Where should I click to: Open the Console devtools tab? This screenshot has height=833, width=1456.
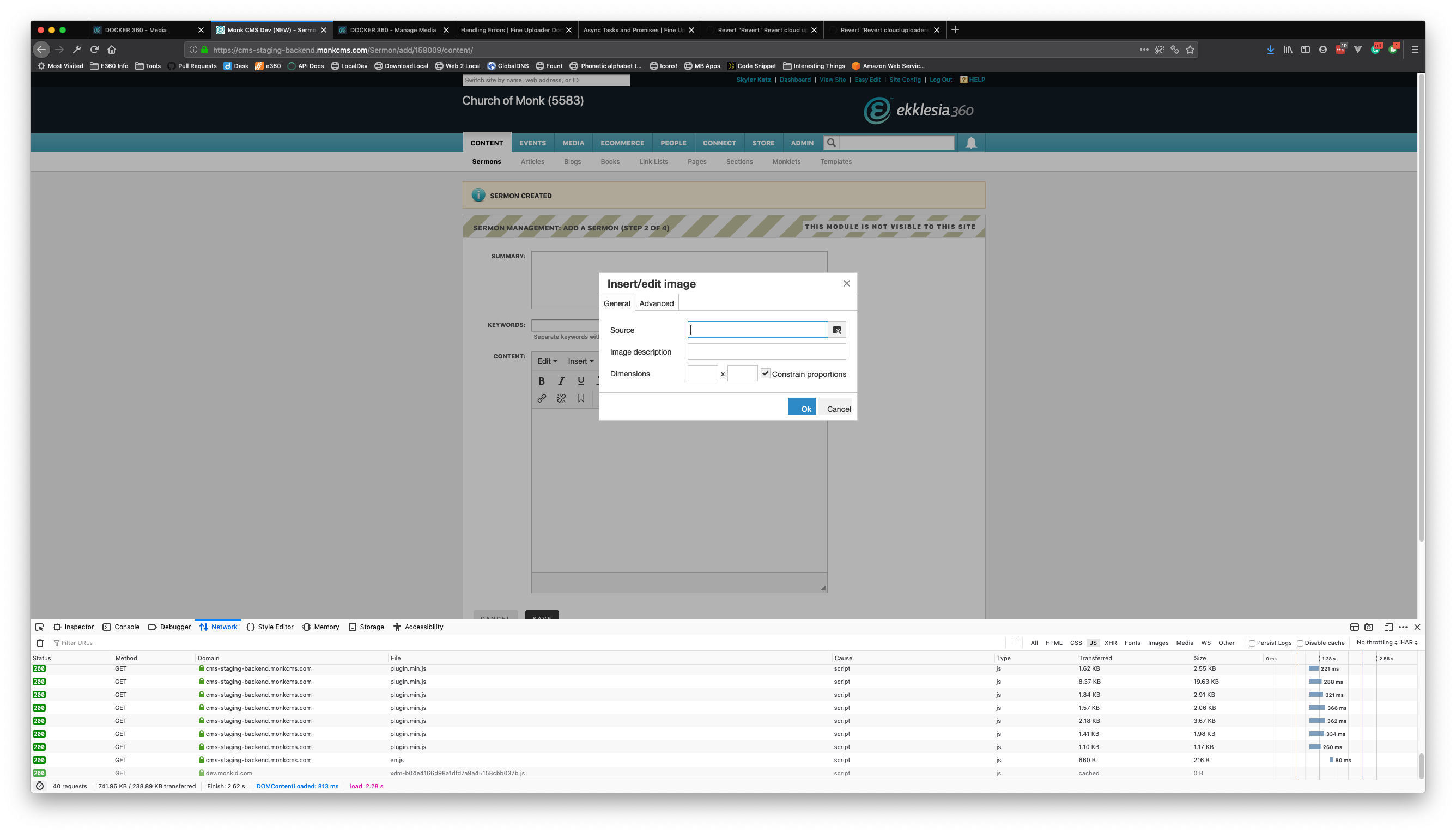tap(122, 627)
